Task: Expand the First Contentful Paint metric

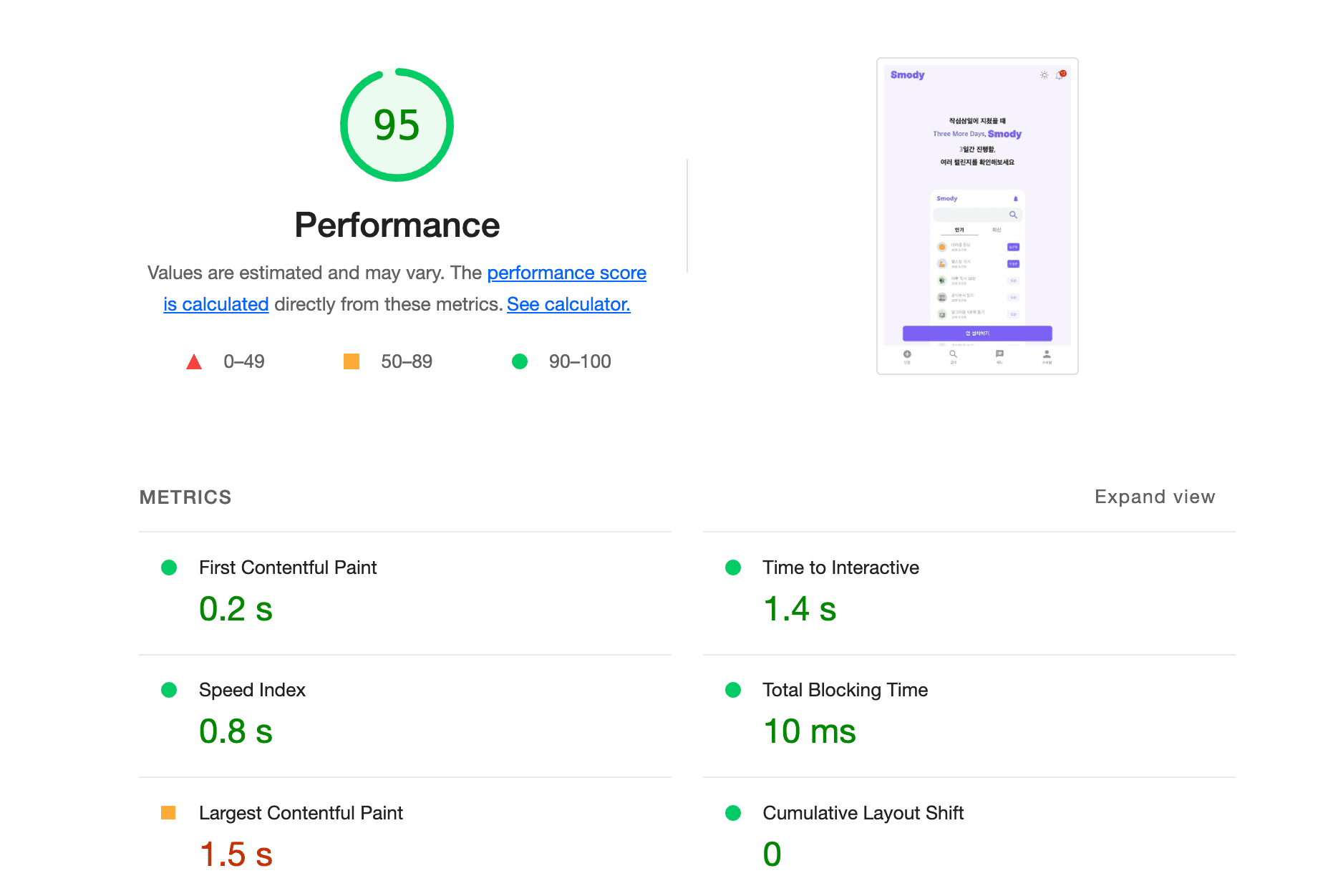Action: click(287, 568)
